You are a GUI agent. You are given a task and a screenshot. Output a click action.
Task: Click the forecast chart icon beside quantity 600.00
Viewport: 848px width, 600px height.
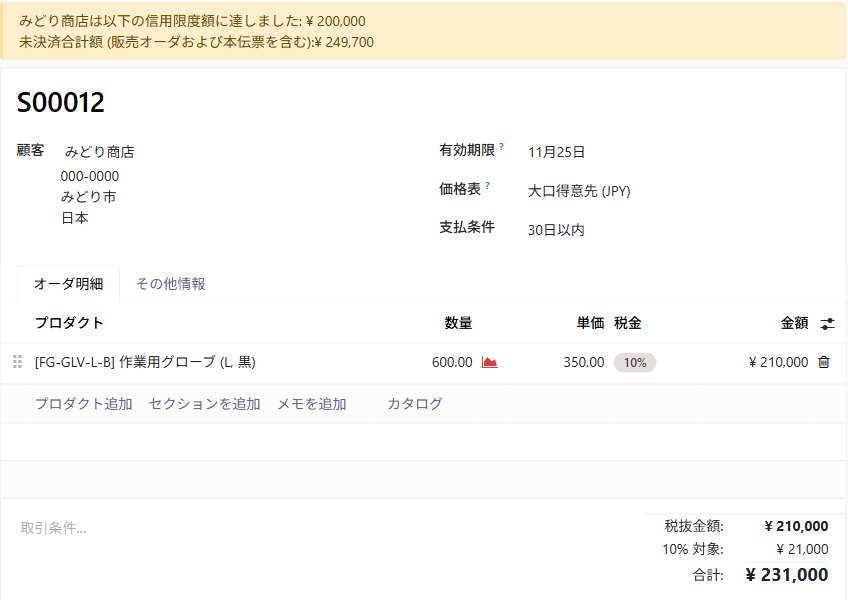pyautogui.click(x=489, y=362)
